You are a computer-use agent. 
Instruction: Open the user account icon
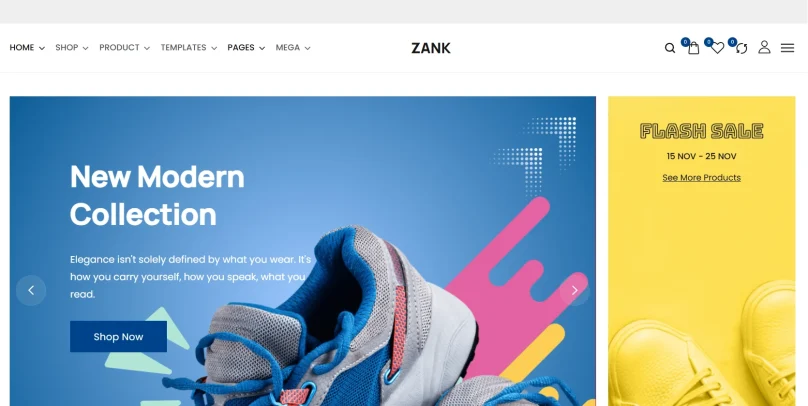[x=764, y=47]
